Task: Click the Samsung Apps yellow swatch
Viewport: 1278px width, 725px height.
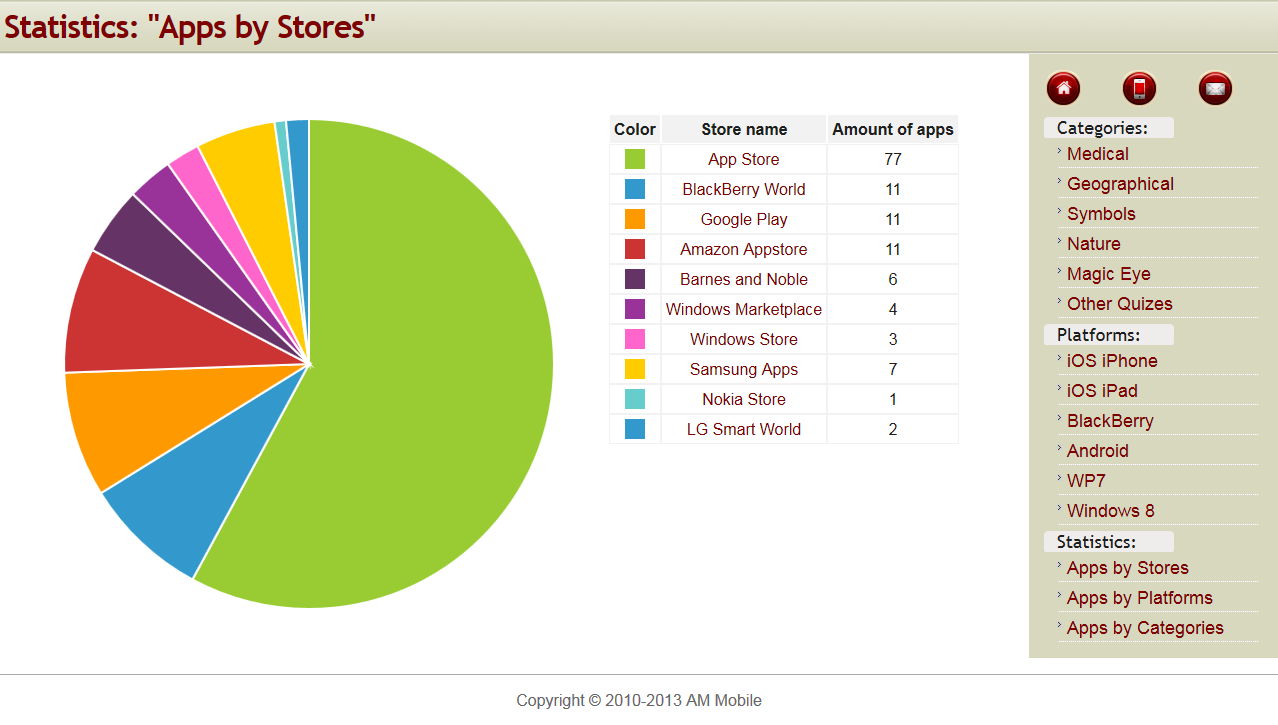Action: 635,369
